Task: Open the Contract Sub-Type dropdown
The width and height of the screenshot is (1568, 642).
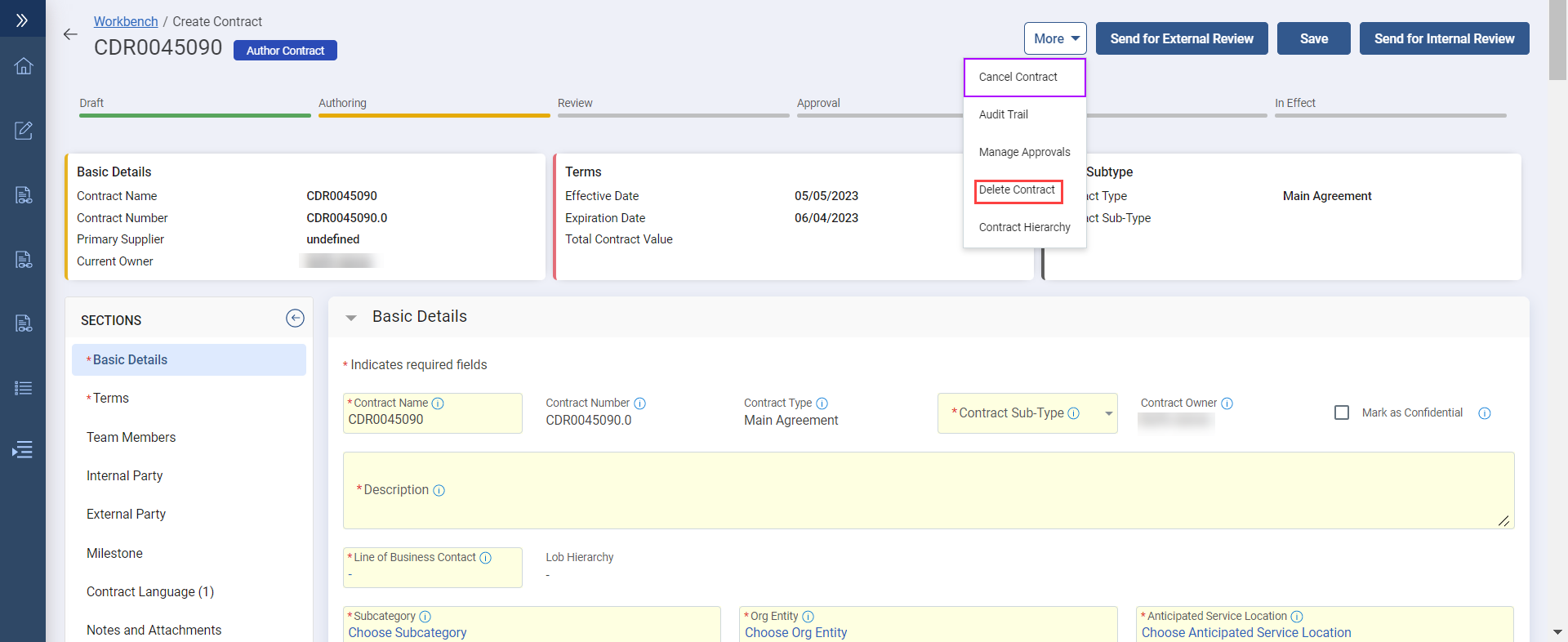Action: (1108, 413)
